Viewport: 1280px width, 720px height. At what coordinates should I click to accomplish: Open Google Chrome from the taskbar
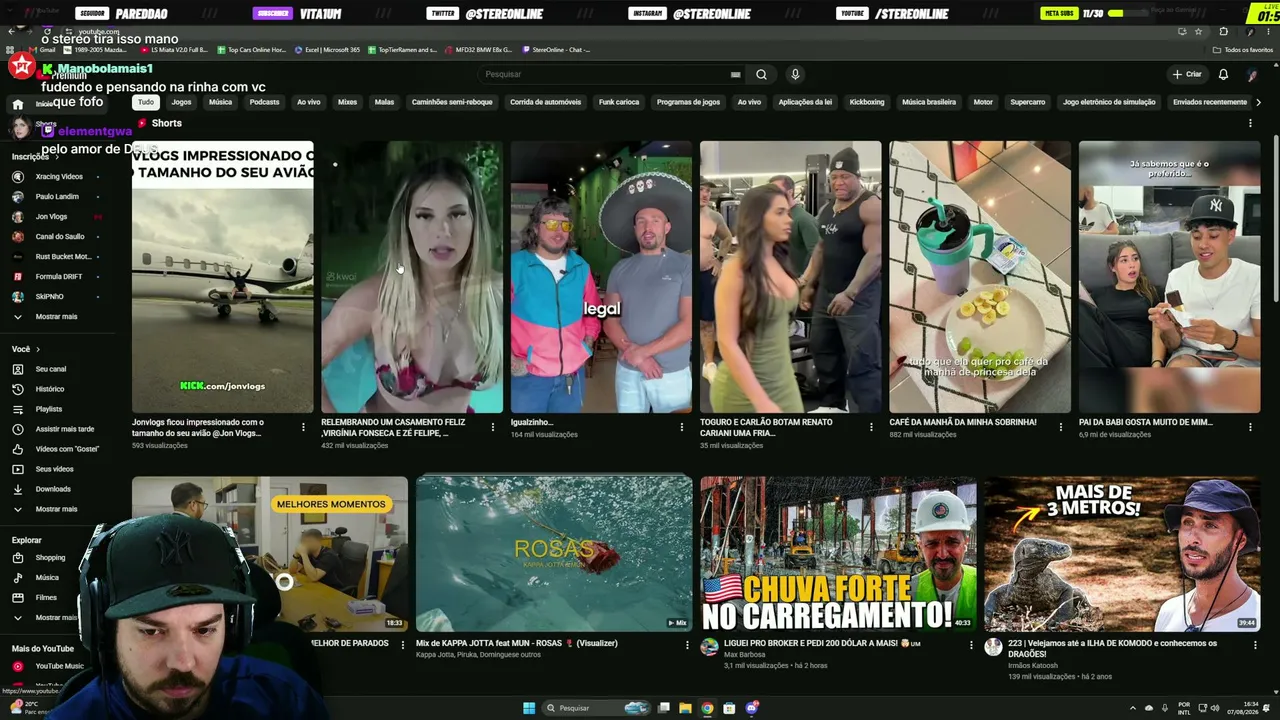(x=707, y=708)
